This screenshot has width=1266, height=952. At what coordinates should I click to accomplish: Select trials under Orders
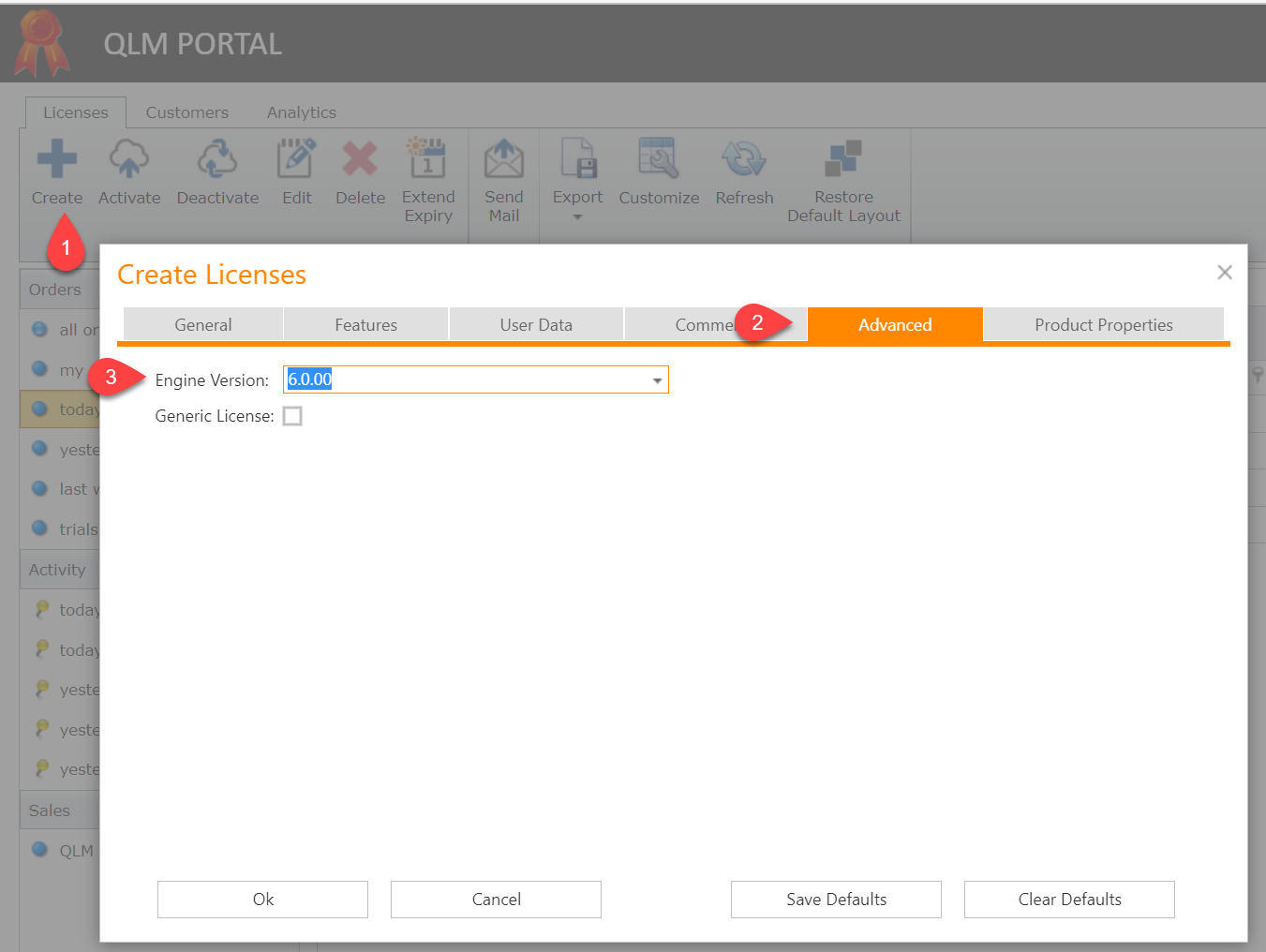pyautogui.click(x=79, y=528)
